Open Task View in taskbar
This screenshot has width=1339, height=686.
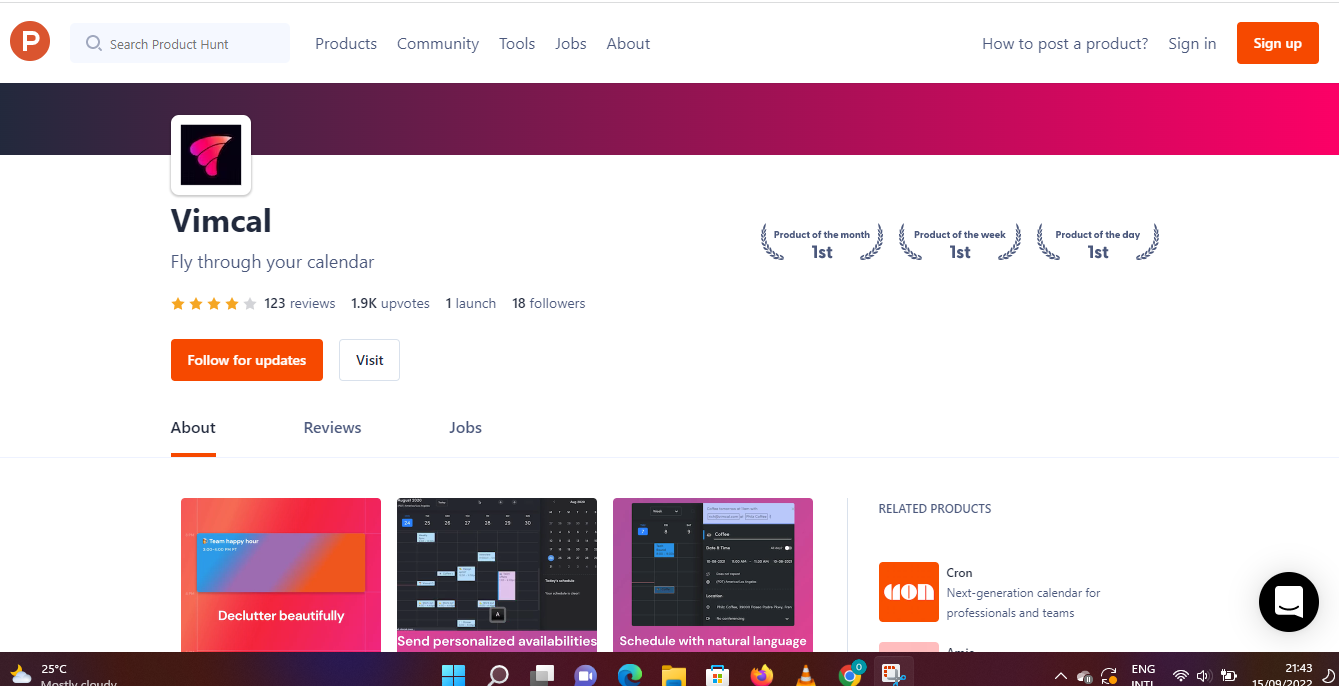point(542,674)
